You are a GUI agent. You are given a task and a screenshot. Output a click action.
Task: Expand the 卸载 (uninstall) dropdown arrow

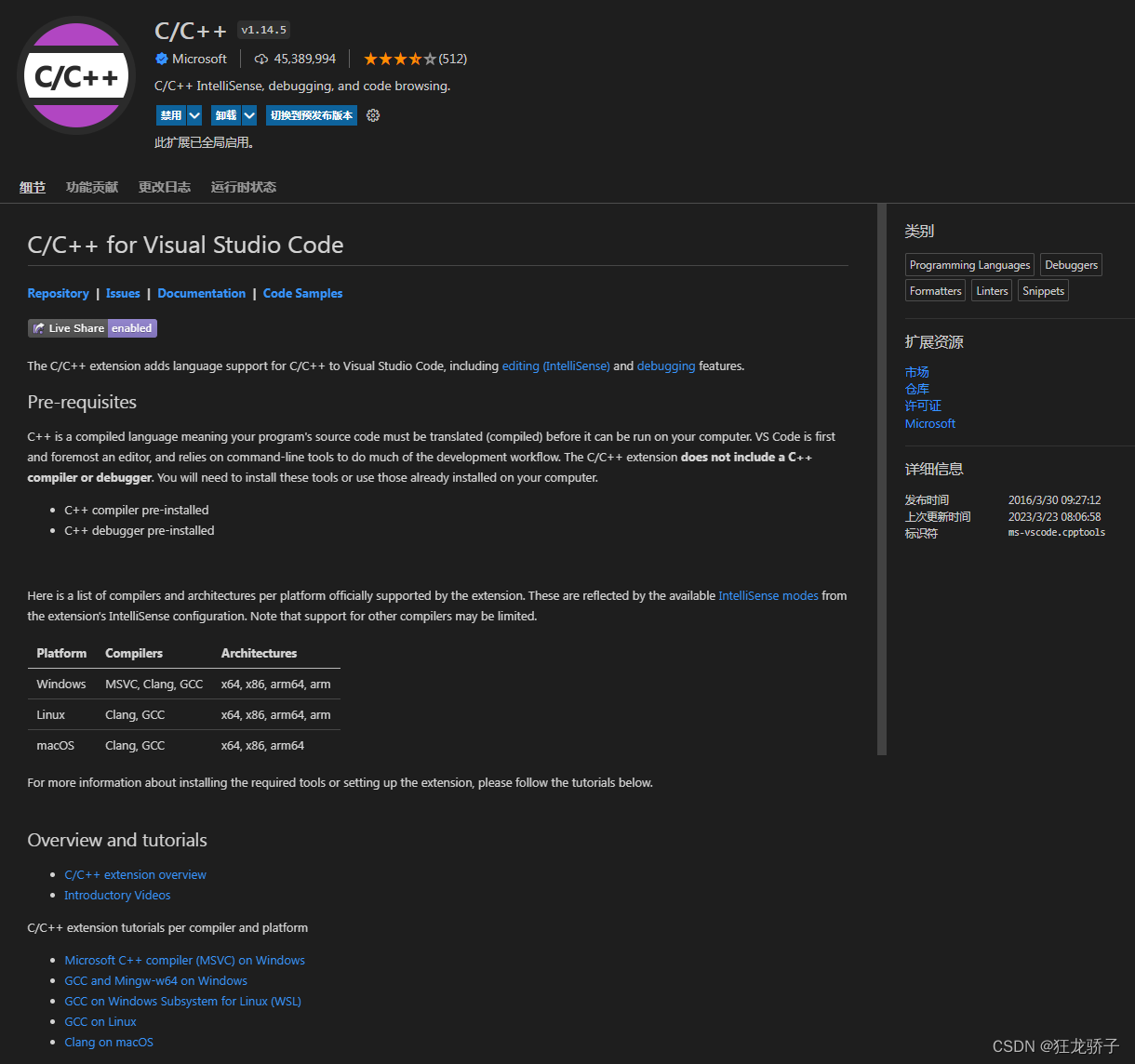(x=249, y=115)
